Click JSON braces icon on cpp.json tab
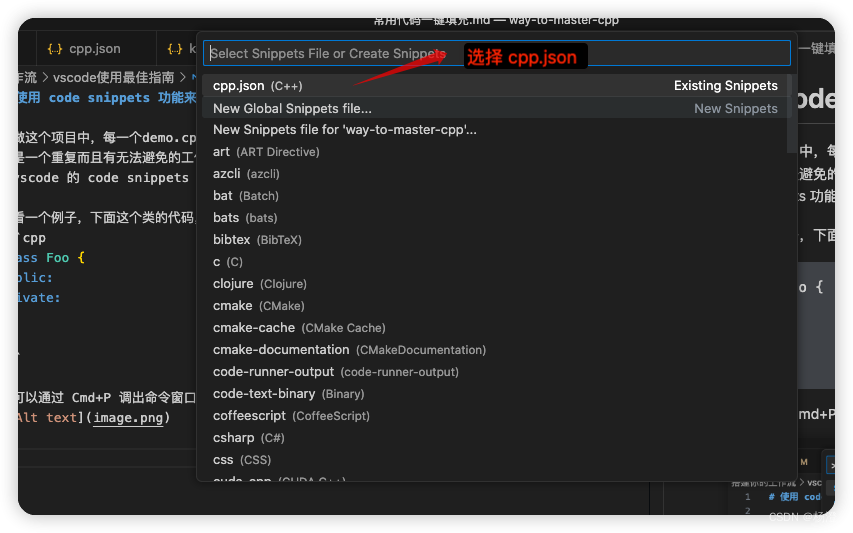853x533 pixels. [x=55, y=49]
